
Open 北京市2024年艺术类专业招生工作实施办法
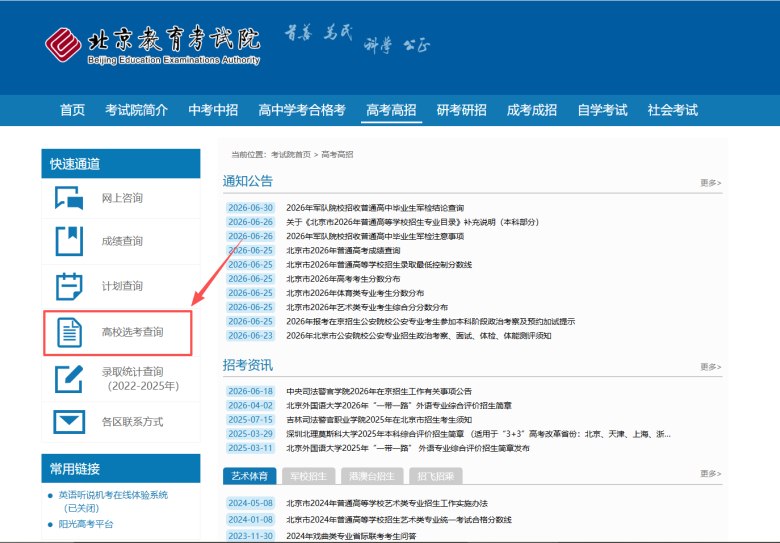(387, 503)
